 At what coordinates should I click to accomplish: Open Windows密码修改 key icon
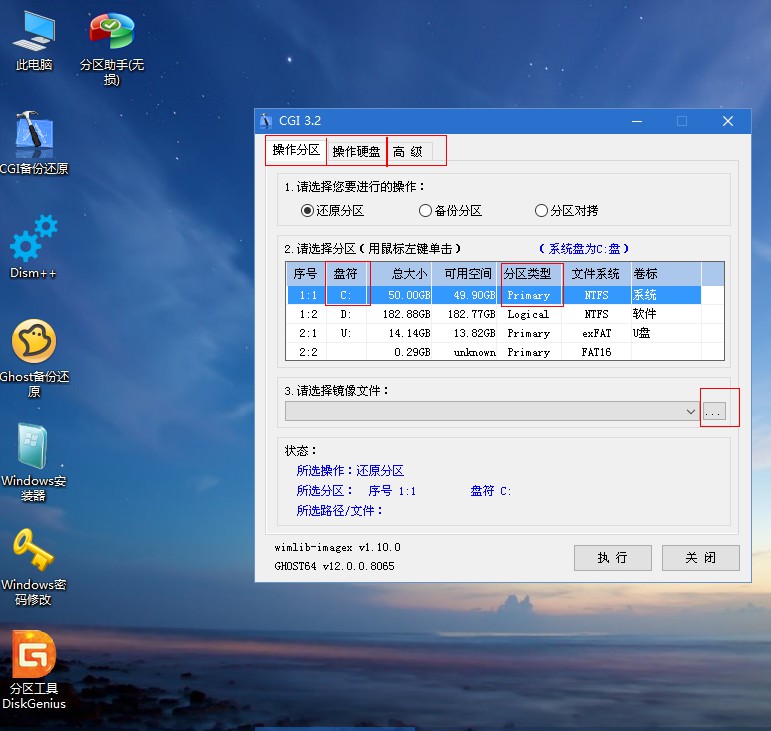33,566
